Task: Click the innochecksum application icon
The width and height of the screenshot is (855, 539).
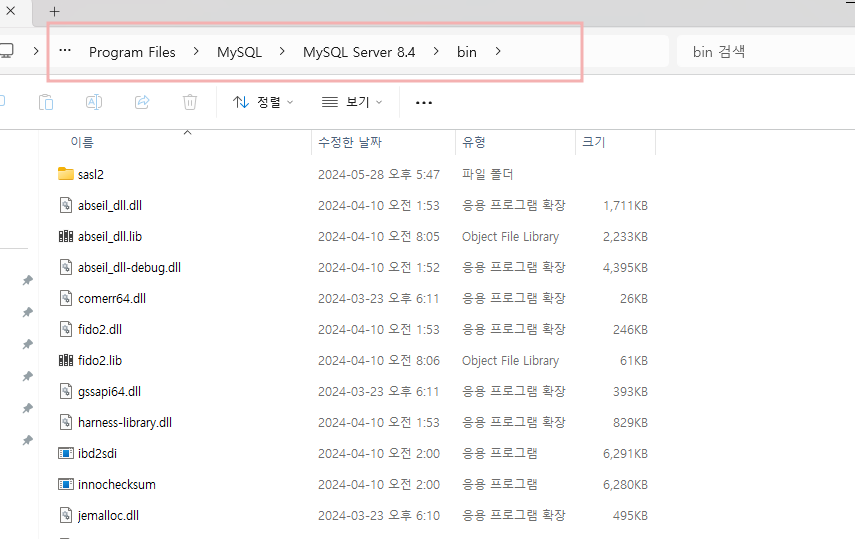Action: tap(66, 484)
